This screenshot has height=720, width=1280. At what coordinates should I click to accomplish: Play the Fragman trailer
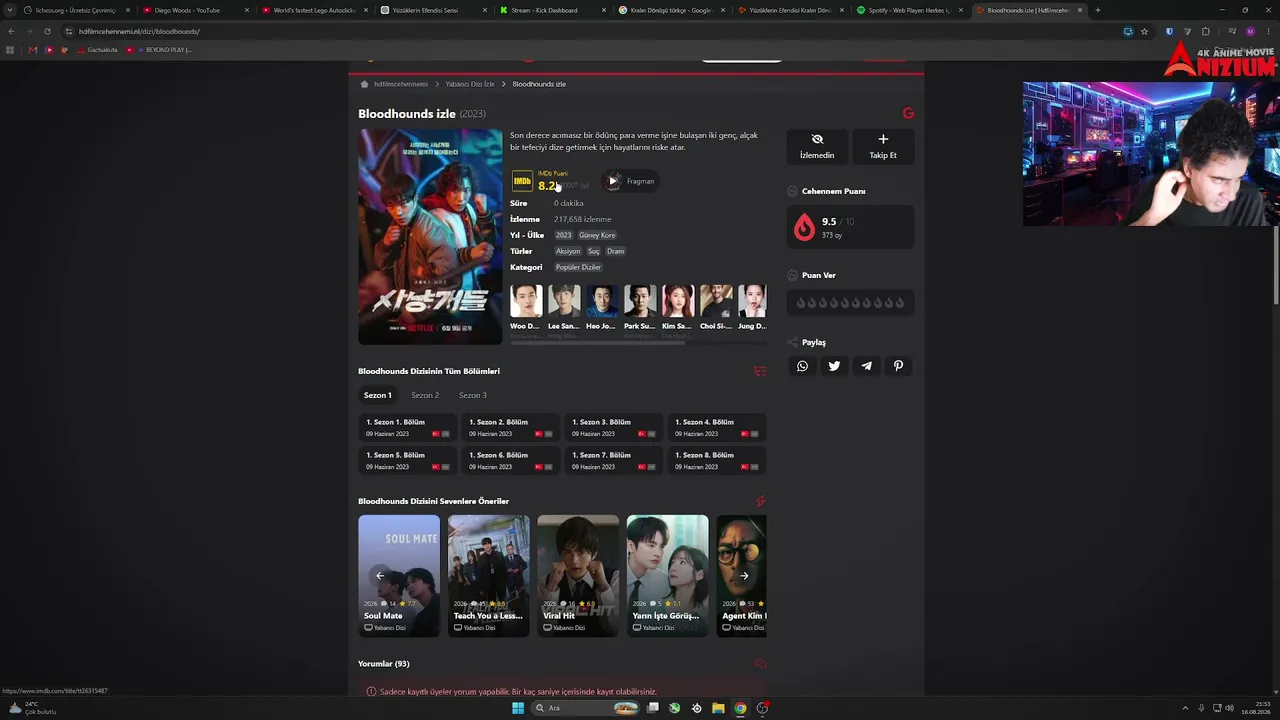(x=631, y=181)
